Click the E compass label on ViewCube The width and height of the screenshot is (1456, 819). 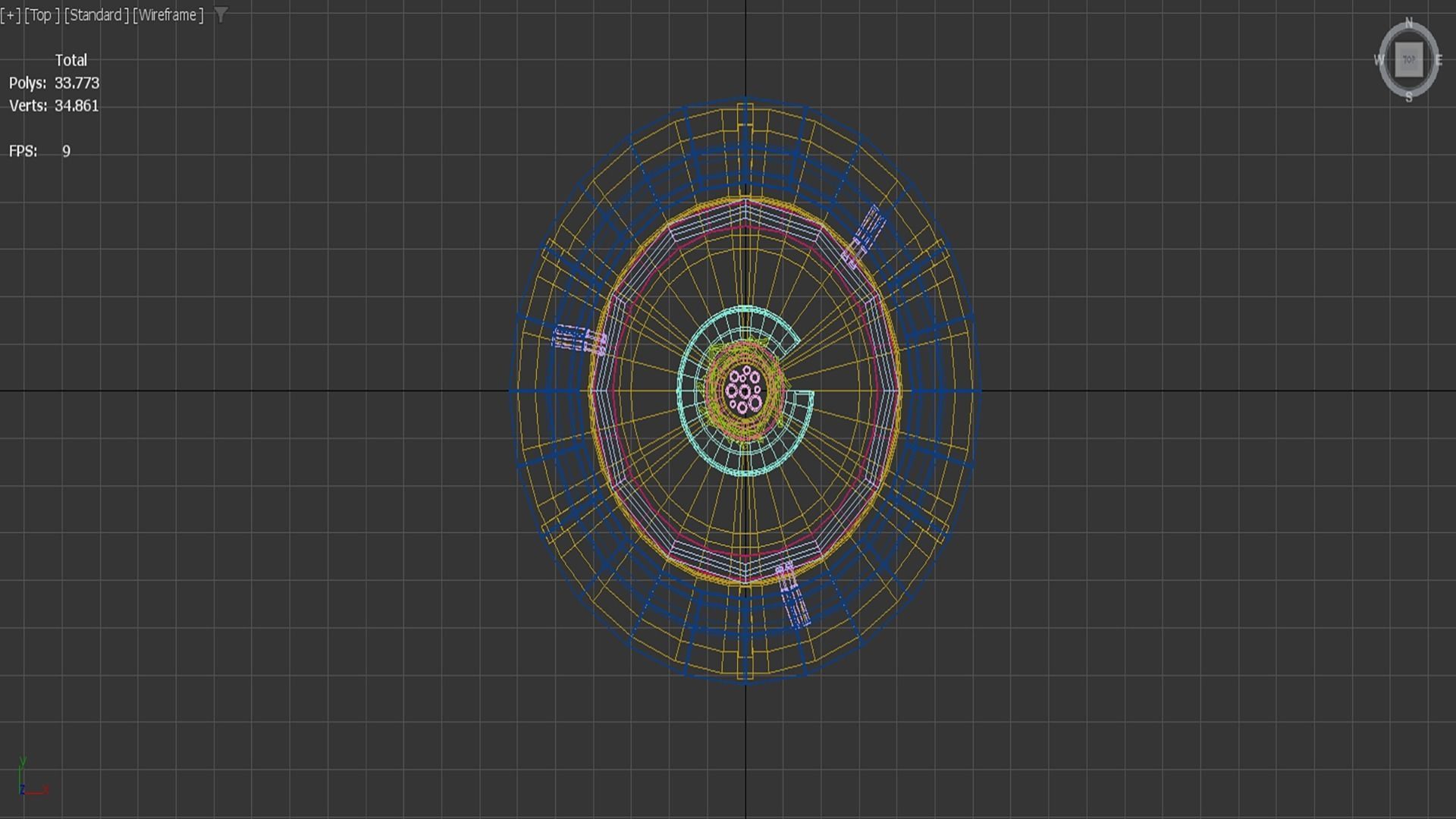pos(1439,61)
